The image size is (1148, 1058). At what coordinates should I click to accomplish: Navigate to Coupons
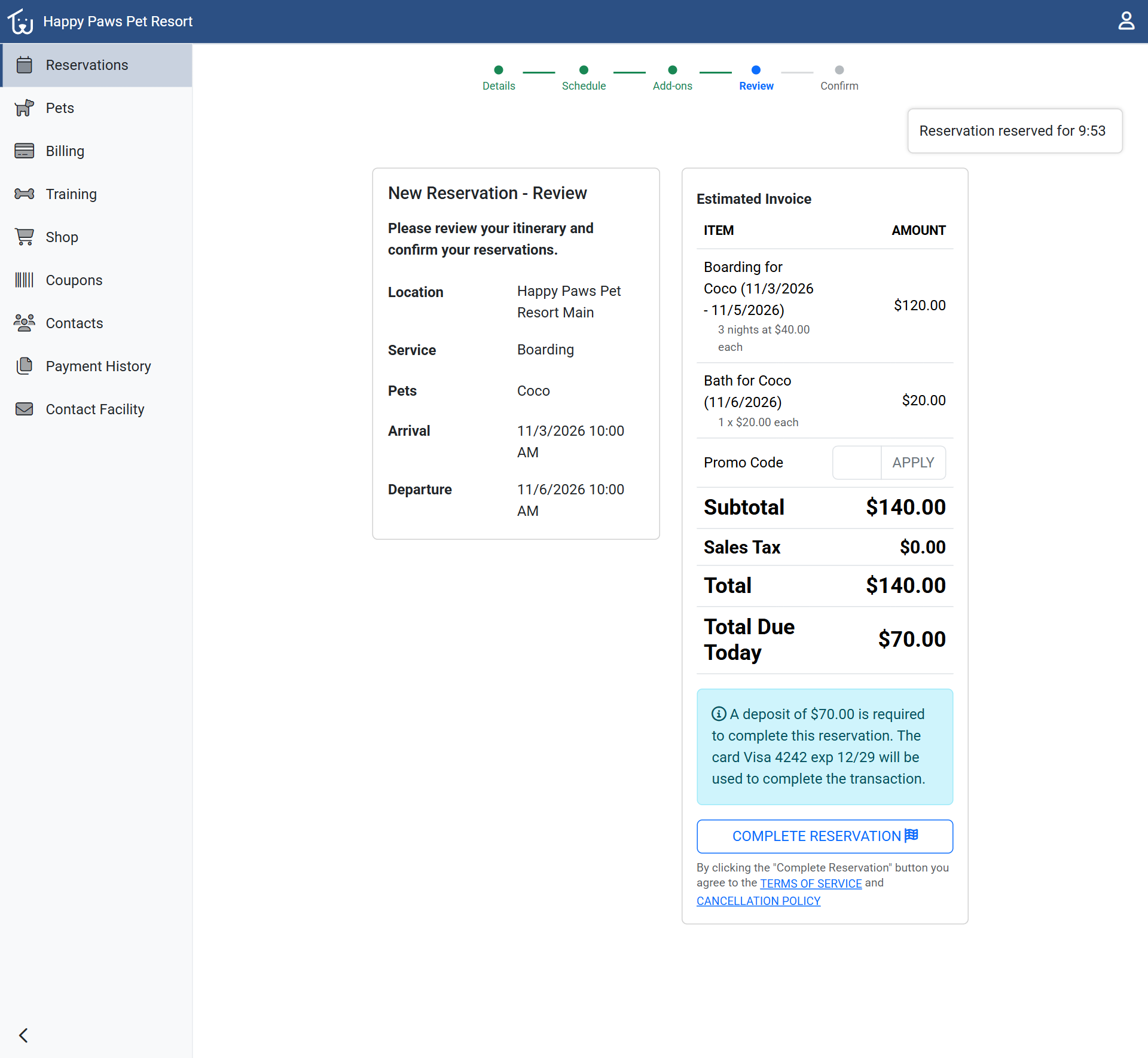pos(97,280)
